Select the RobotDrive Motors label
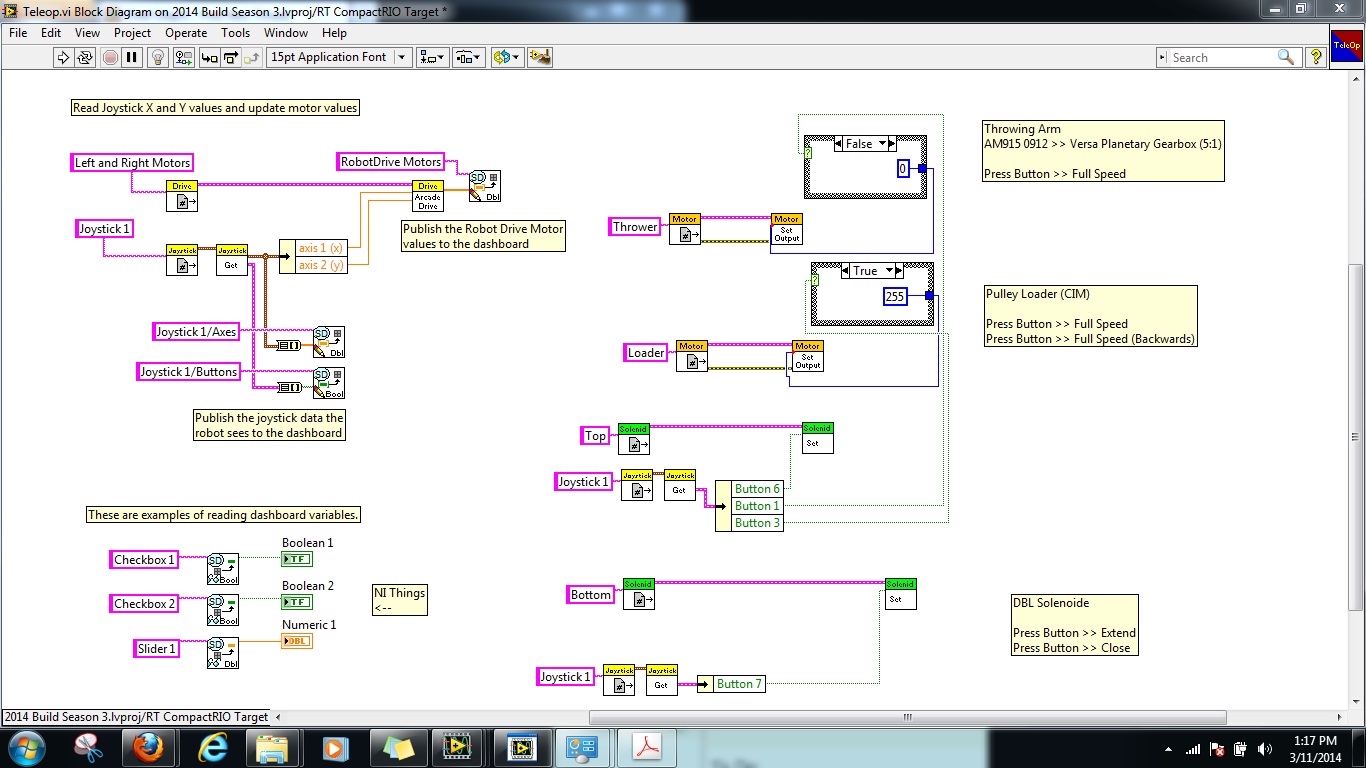 (x=391, y=162)
